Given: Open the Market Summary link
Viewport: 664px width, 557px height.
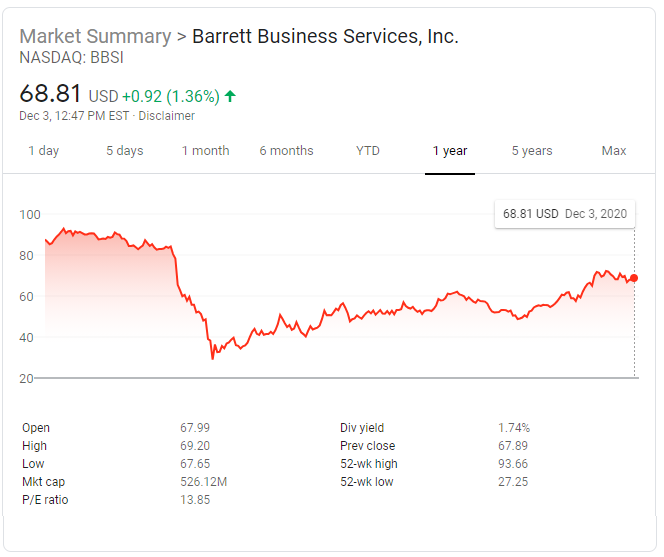Looking at the screenshot, I should (x=95, y=37).
